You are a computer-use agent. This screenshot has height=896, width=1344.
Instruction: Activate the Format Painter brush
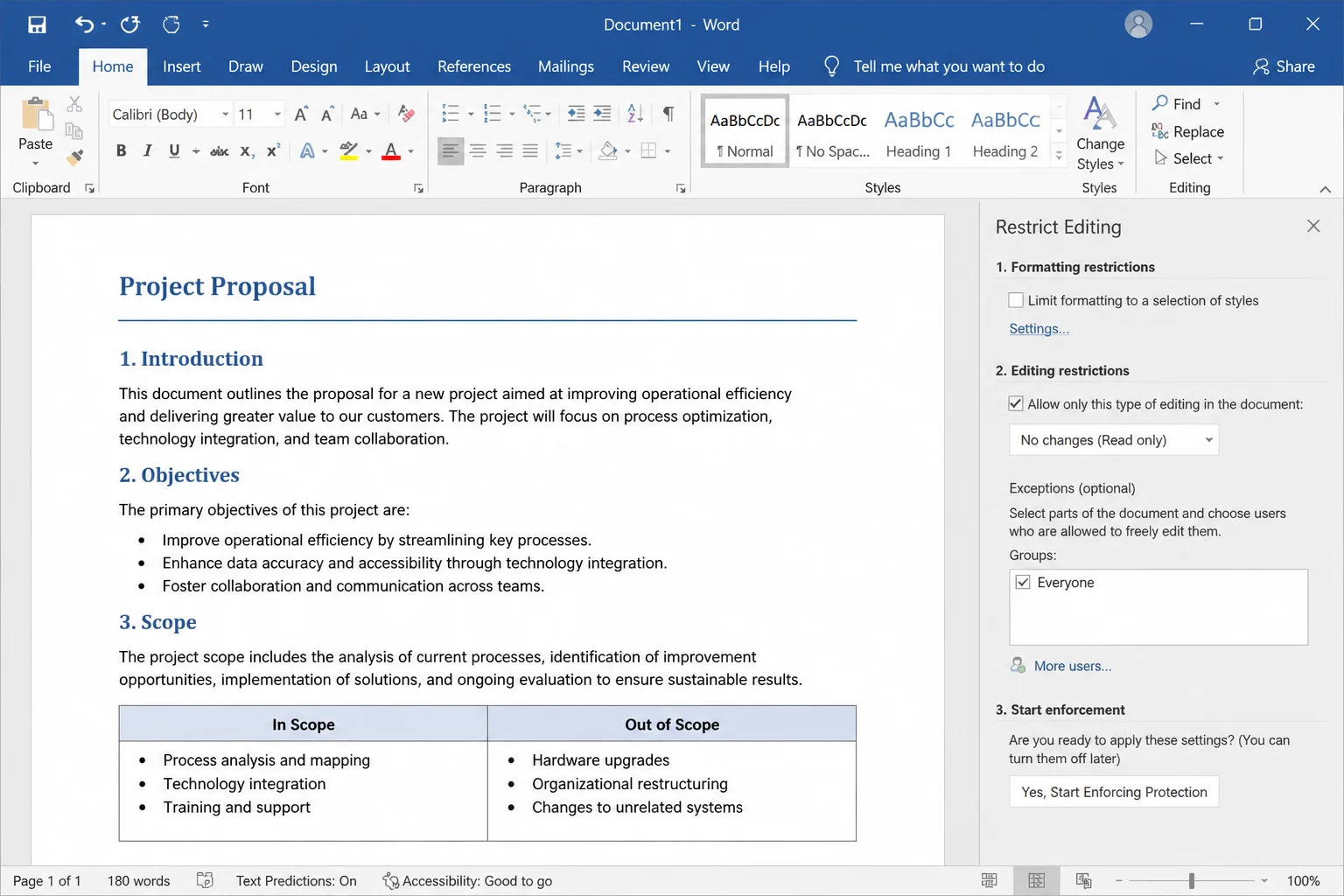74,157
